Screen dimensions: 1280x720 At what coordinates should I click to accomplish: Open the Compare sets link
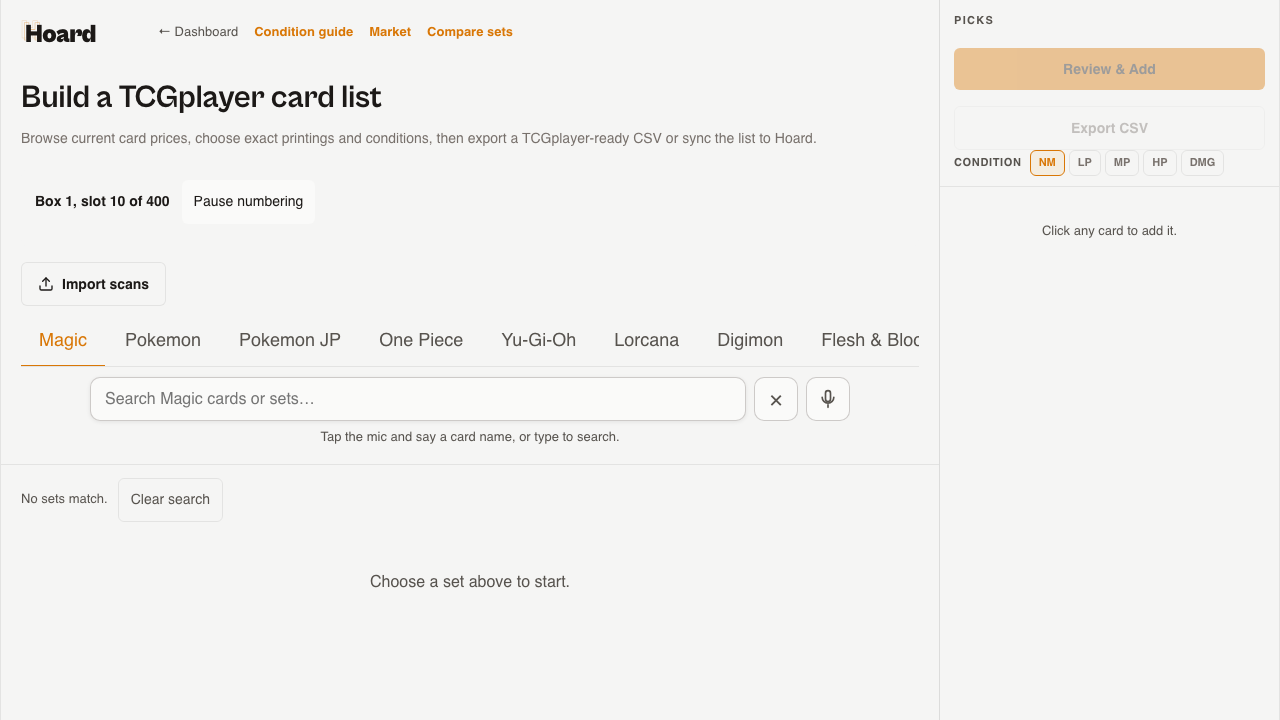(470, 32)
